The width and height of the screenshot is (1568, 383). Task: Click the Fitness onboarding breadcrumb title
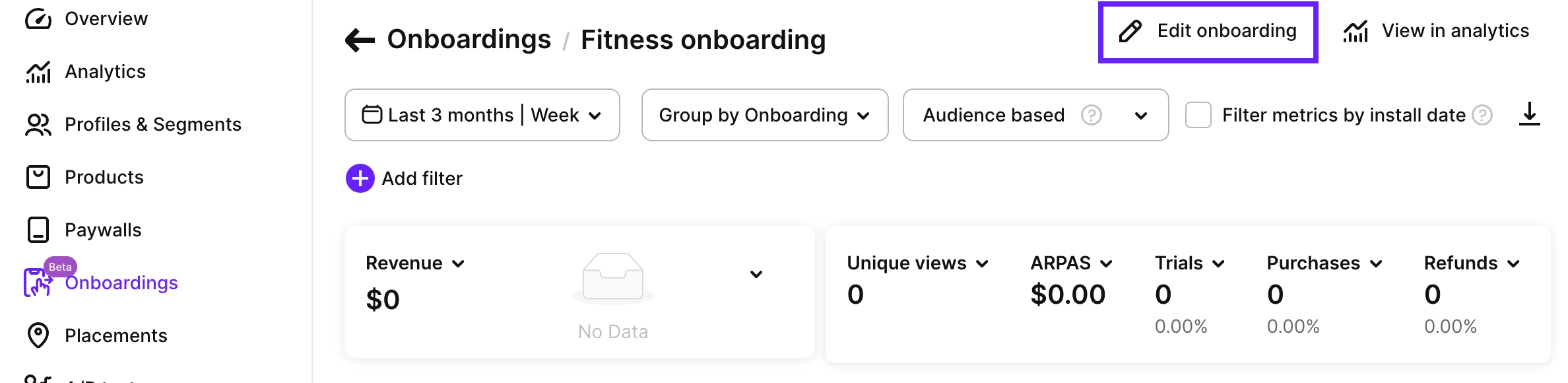click(x=702, y=40)
